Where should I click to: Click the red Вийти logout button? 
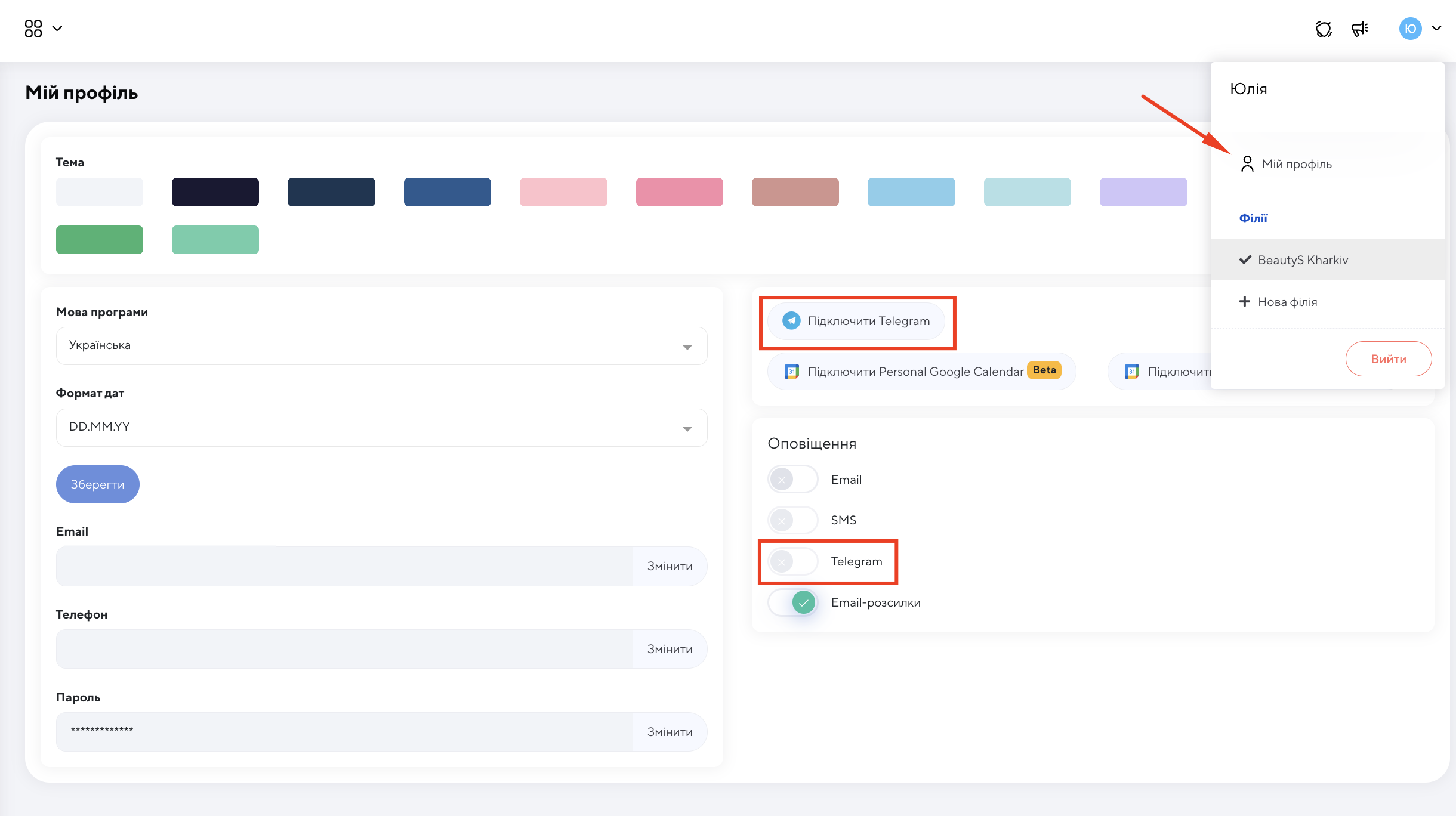click(x=1388, y=359)
